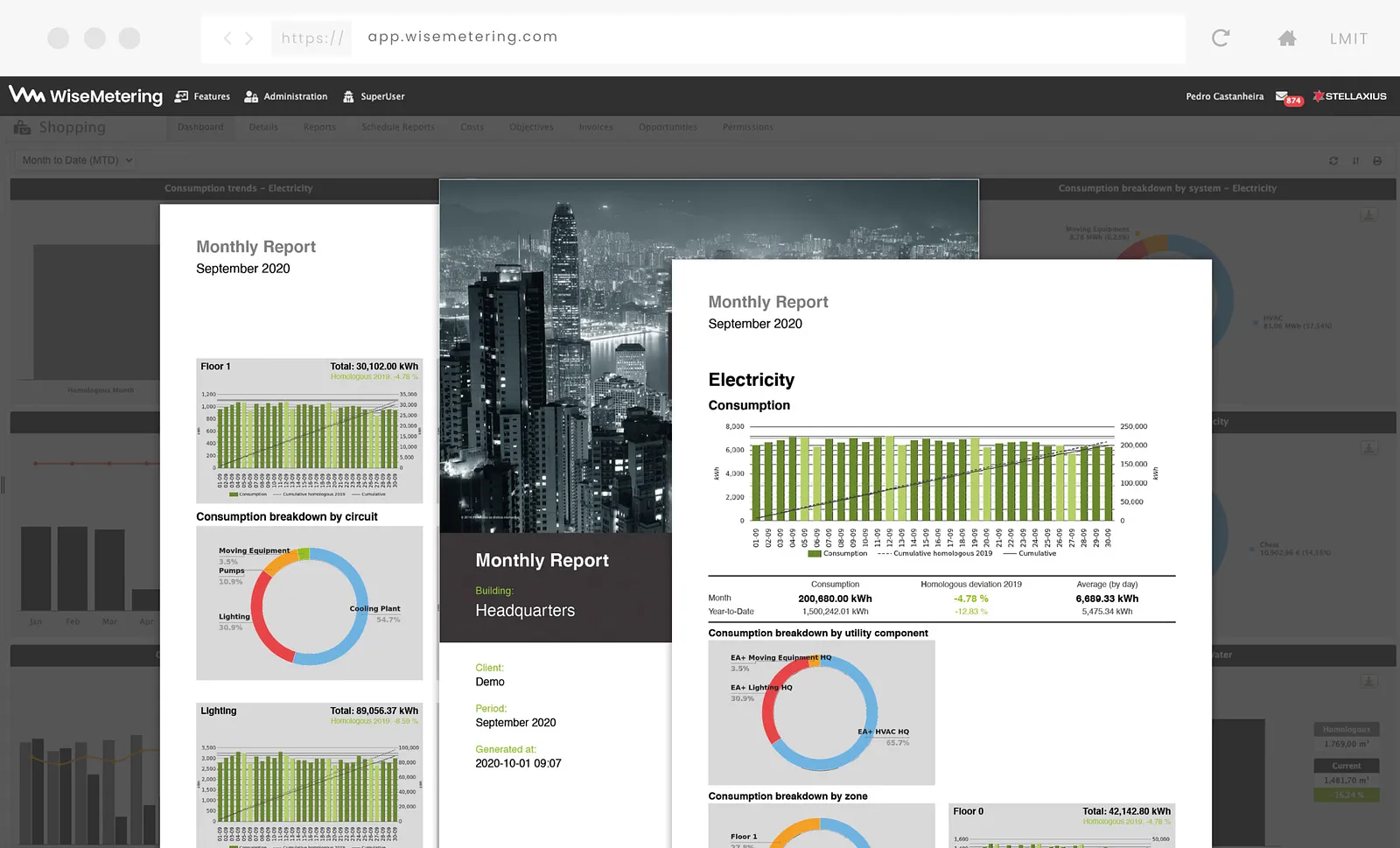The height and width of the screenshot is (848, 1400).
Task: Click the 'Homologous deviation 2019' column header
Action: coord(971,584)
